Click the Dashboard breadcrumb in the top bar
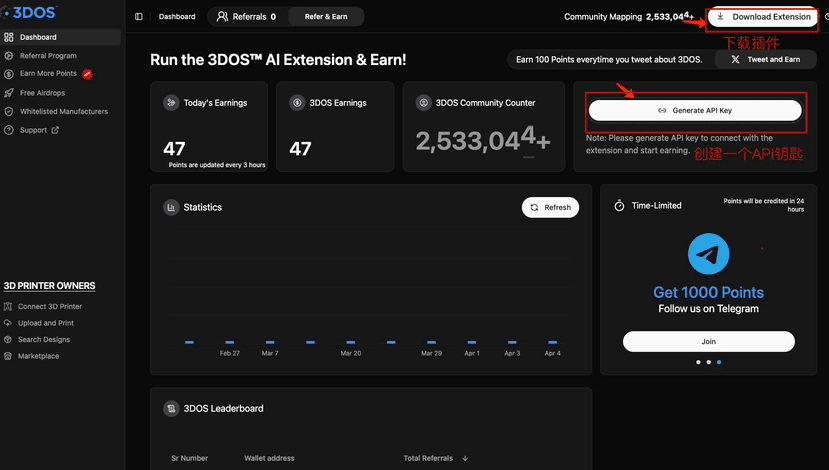Viewport: 829px width, 470px height. 177,16
